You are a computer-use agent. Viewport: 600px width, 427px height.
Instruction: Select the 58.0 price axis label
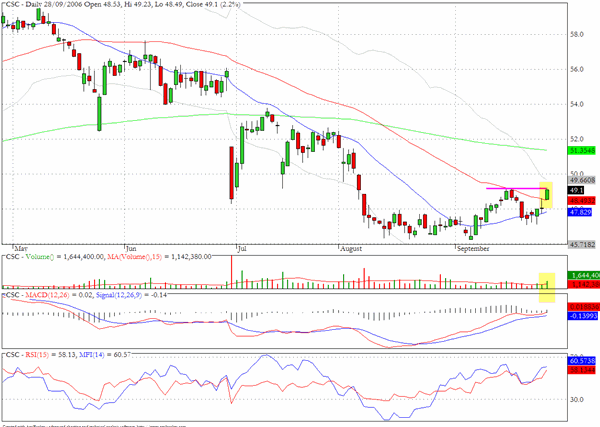577,34
